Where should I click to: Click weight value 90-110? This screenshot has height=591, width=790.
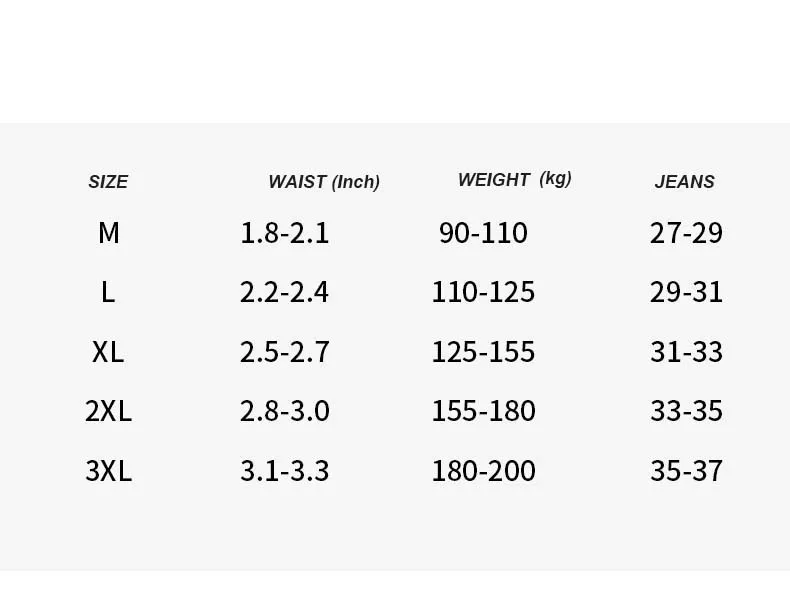coord(483,233)
